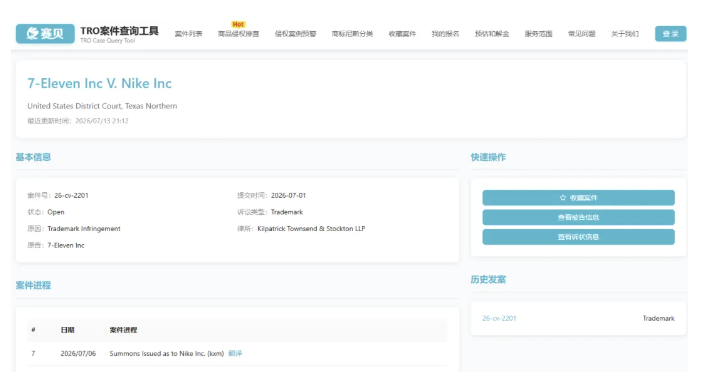
Task: Select 收藏案件 in the top navigation bar
Action: point(402,34)
